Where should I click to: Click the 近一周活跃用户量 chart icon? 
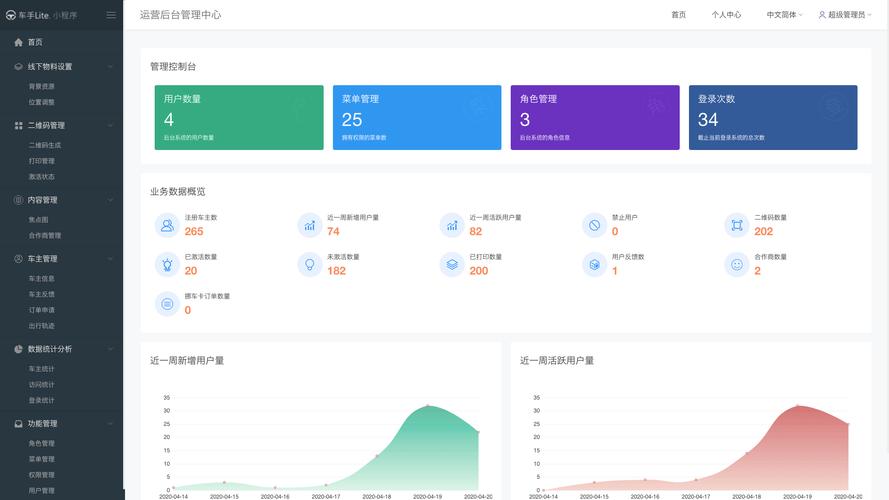pos(451,225)
